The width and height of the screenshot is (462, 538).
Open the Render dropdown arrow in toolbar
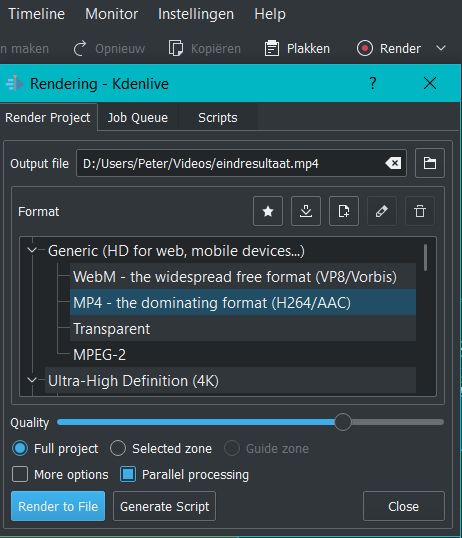pos(441,48)
